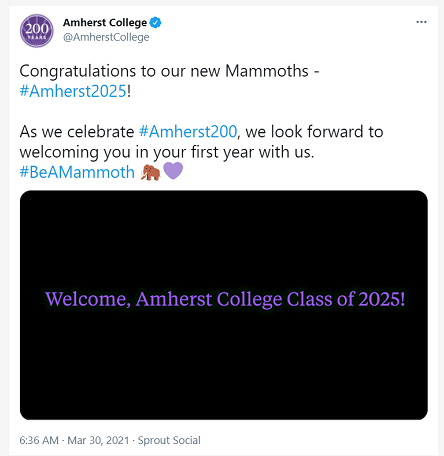This screenshot has width=444, height=456.
Task: Click the Sprout Social source label
Action: (x=169, y=440)
